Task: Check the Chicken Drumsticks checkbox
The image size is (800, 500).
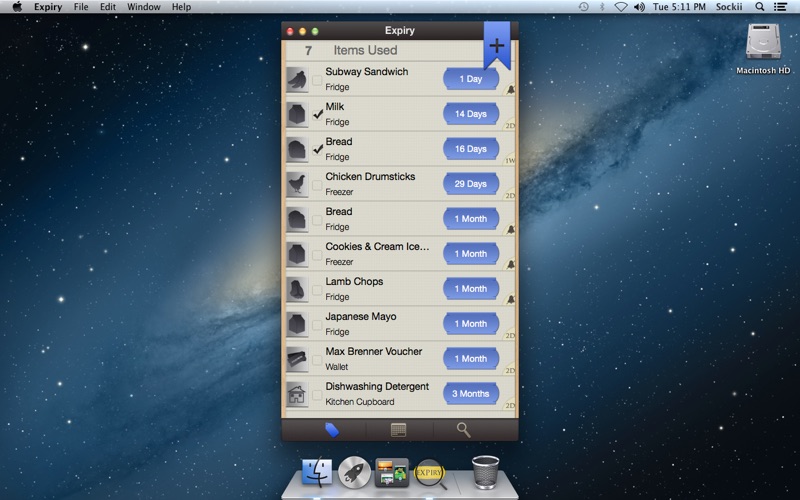Action: 317,185
